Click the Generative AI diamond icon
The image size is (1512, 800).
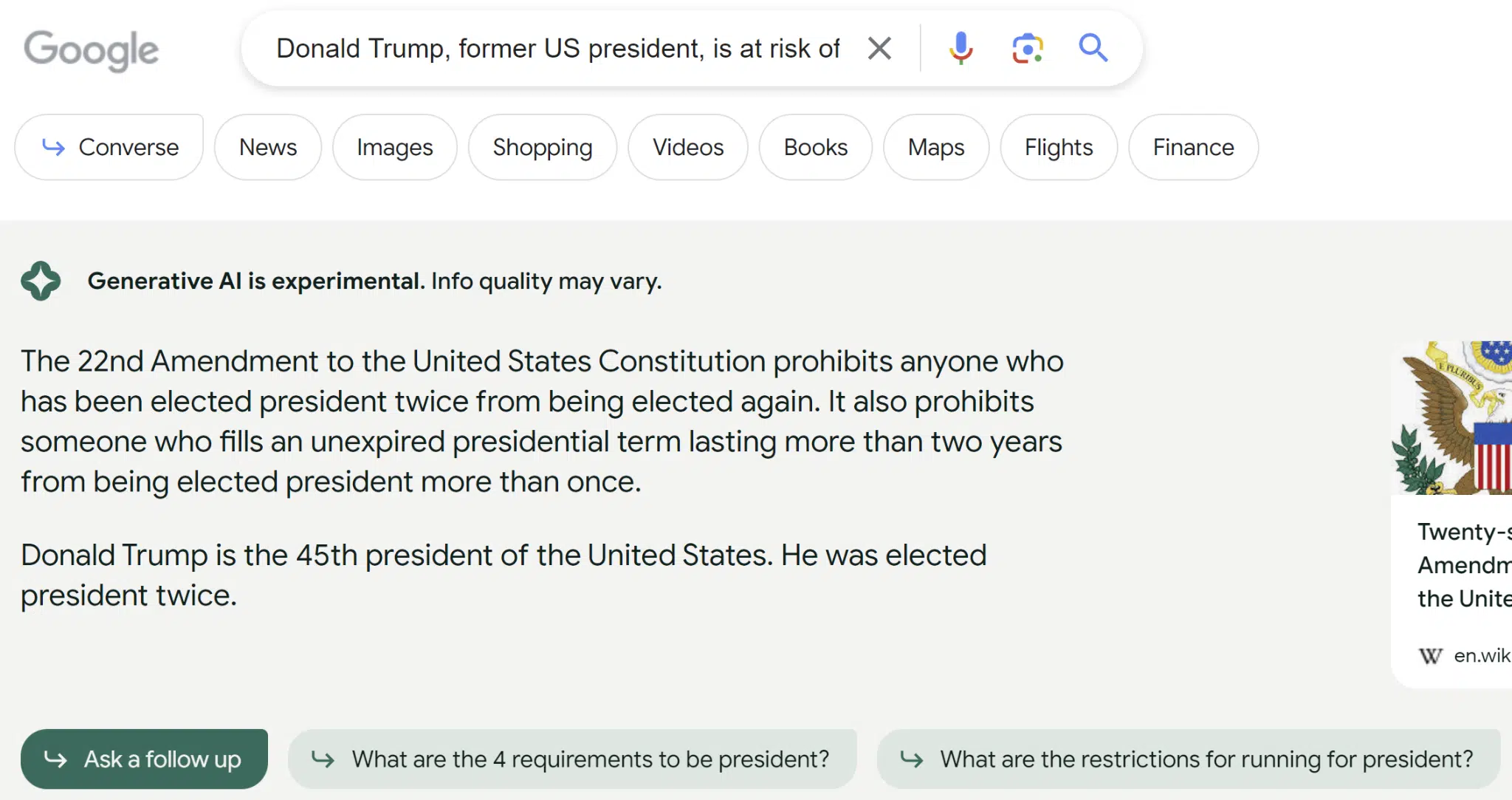(40, 280)
